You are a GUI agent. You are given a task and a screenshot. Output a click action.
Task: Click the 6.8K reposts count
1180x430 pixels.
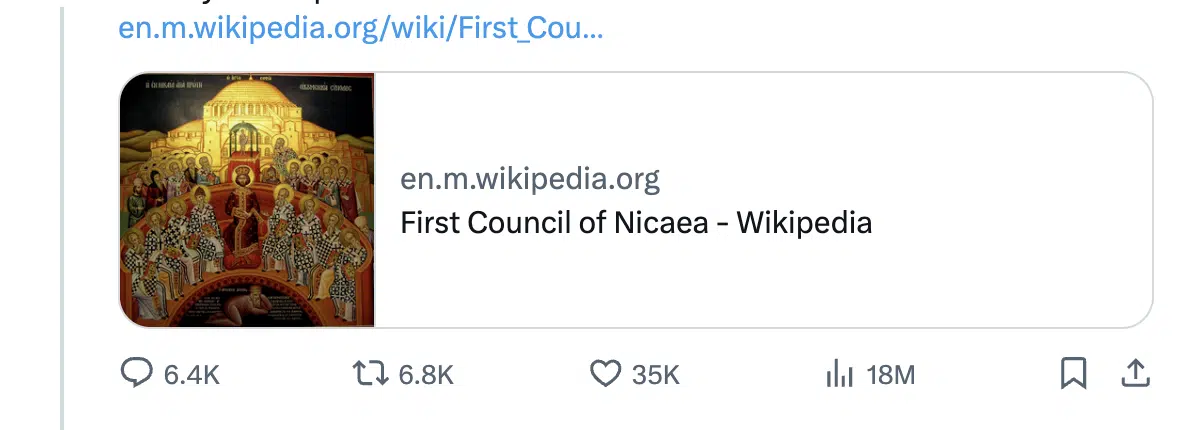[426, 374]
